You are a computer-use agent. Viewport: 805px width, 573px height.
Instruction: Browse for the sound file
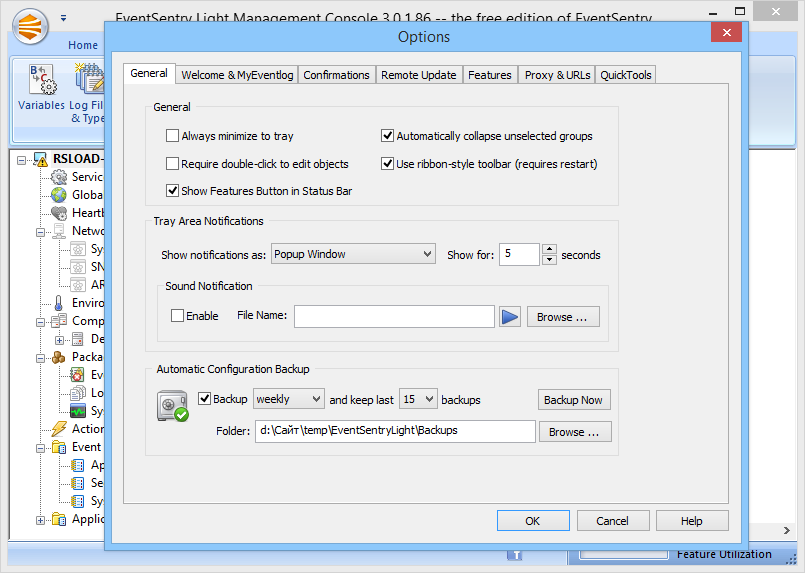(563, 317)
